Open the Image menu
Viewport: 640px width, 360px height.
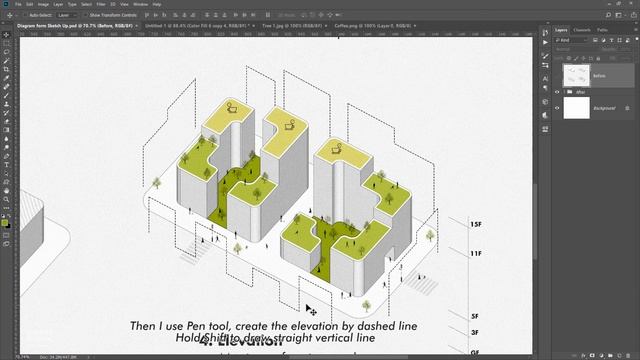(x=43, y=4)
